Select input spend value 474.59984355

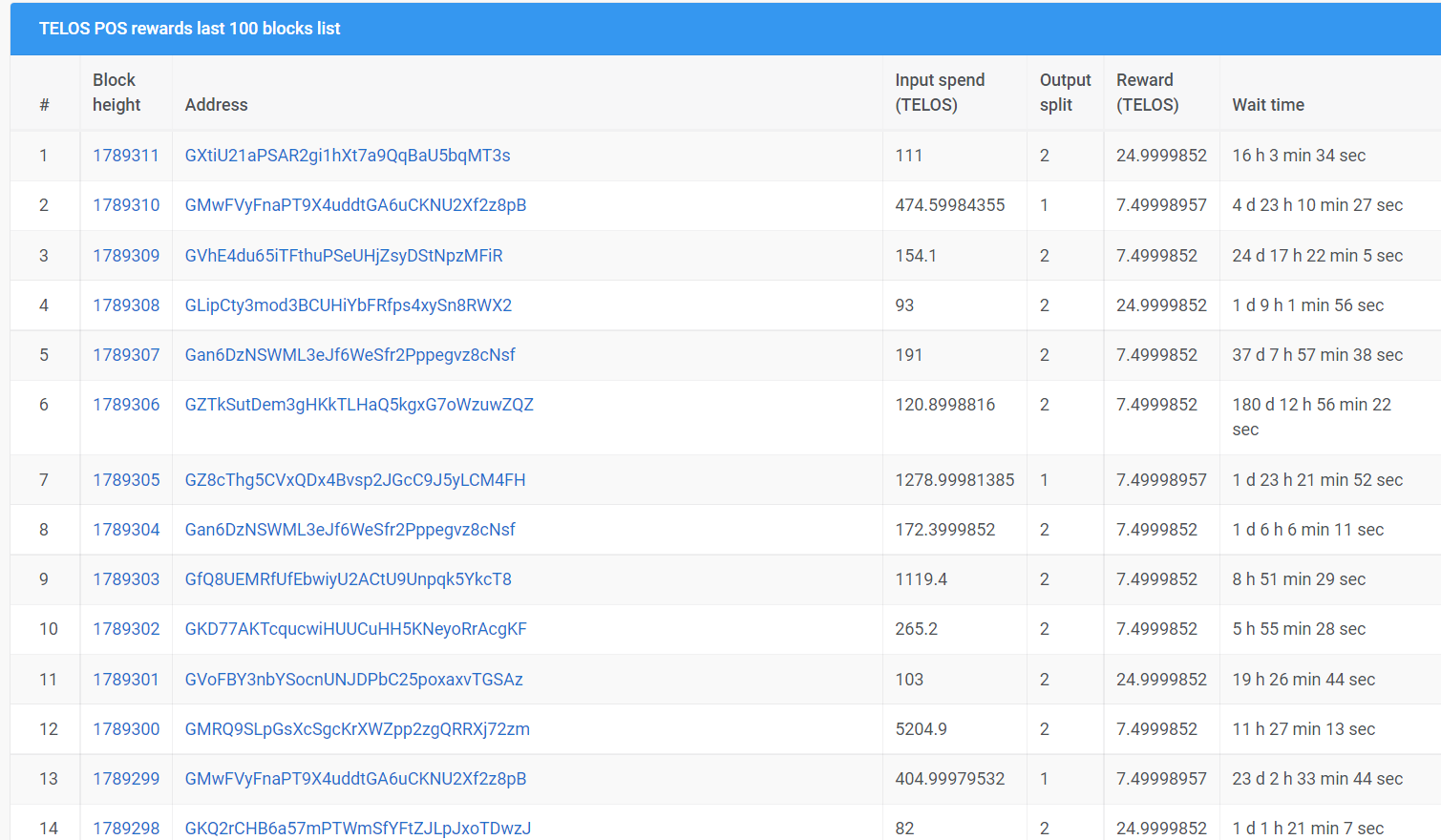click(950, 205)
